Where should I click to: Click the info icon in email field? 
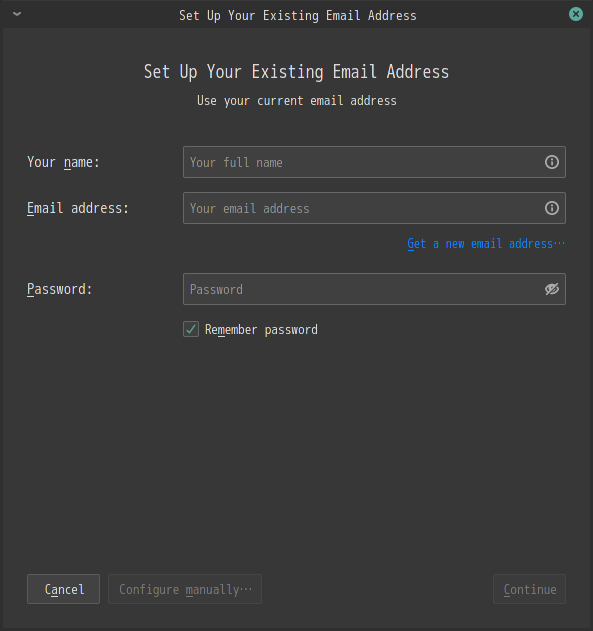[x=552, y=208]
